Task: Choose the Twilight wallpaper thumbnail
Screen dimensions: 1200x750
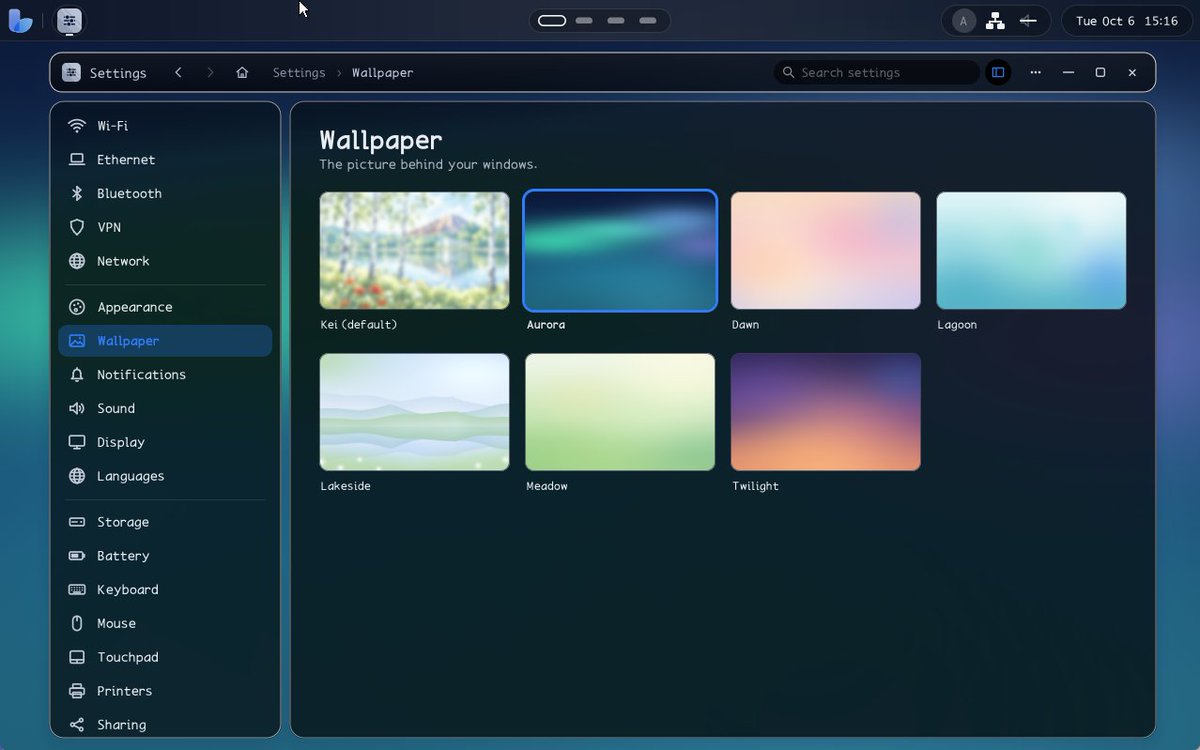Action: coord(826,411)
